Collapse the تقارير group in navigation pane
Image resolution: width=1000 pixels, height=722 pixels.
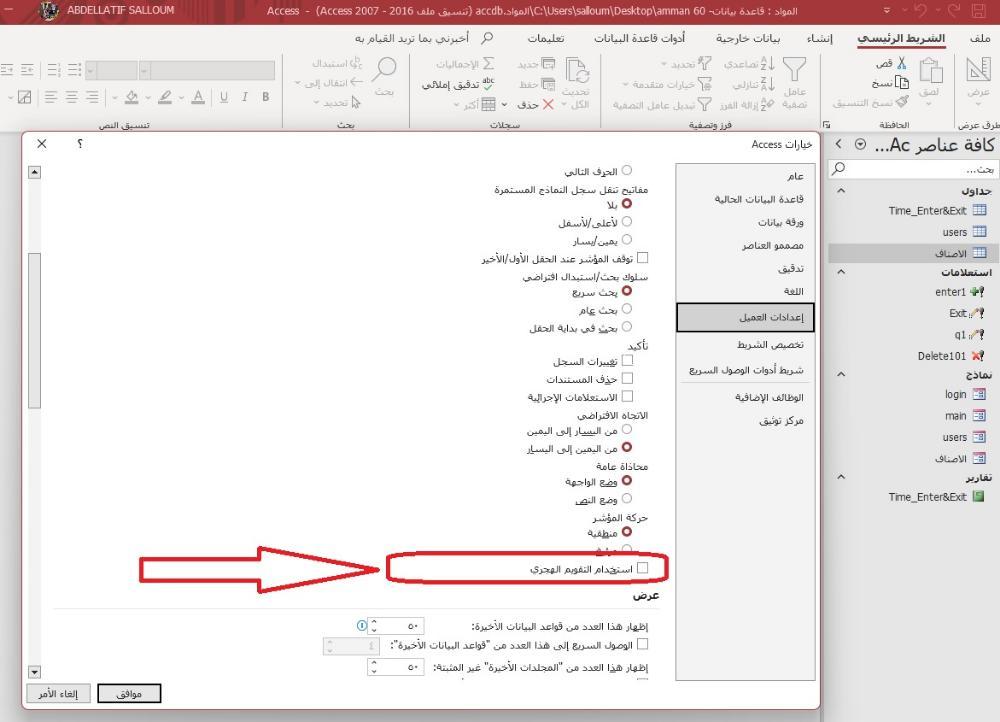pyautogui.click(x=841, y=477)
